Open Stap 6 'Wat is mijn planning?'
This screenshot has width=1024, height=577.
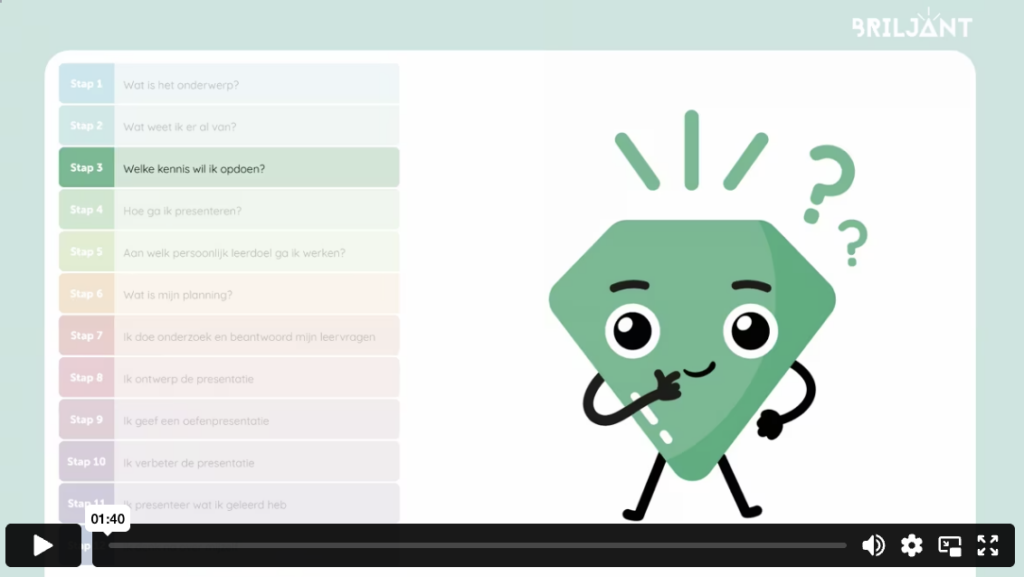pos(229,294)
